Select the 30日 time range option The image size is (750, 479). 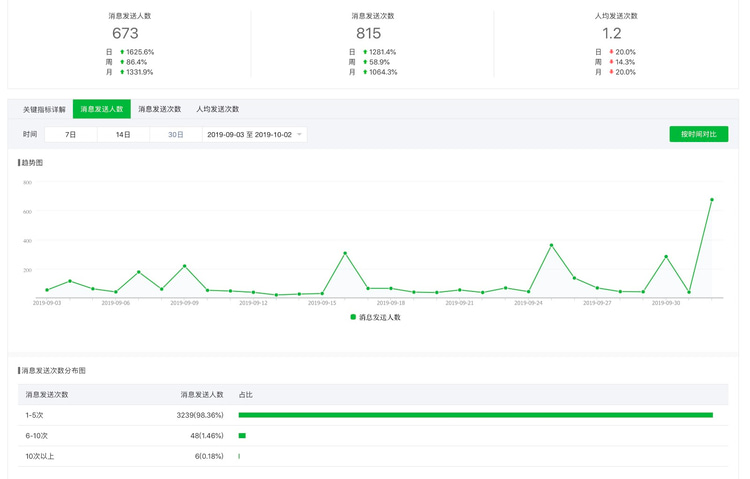point(176,134)
